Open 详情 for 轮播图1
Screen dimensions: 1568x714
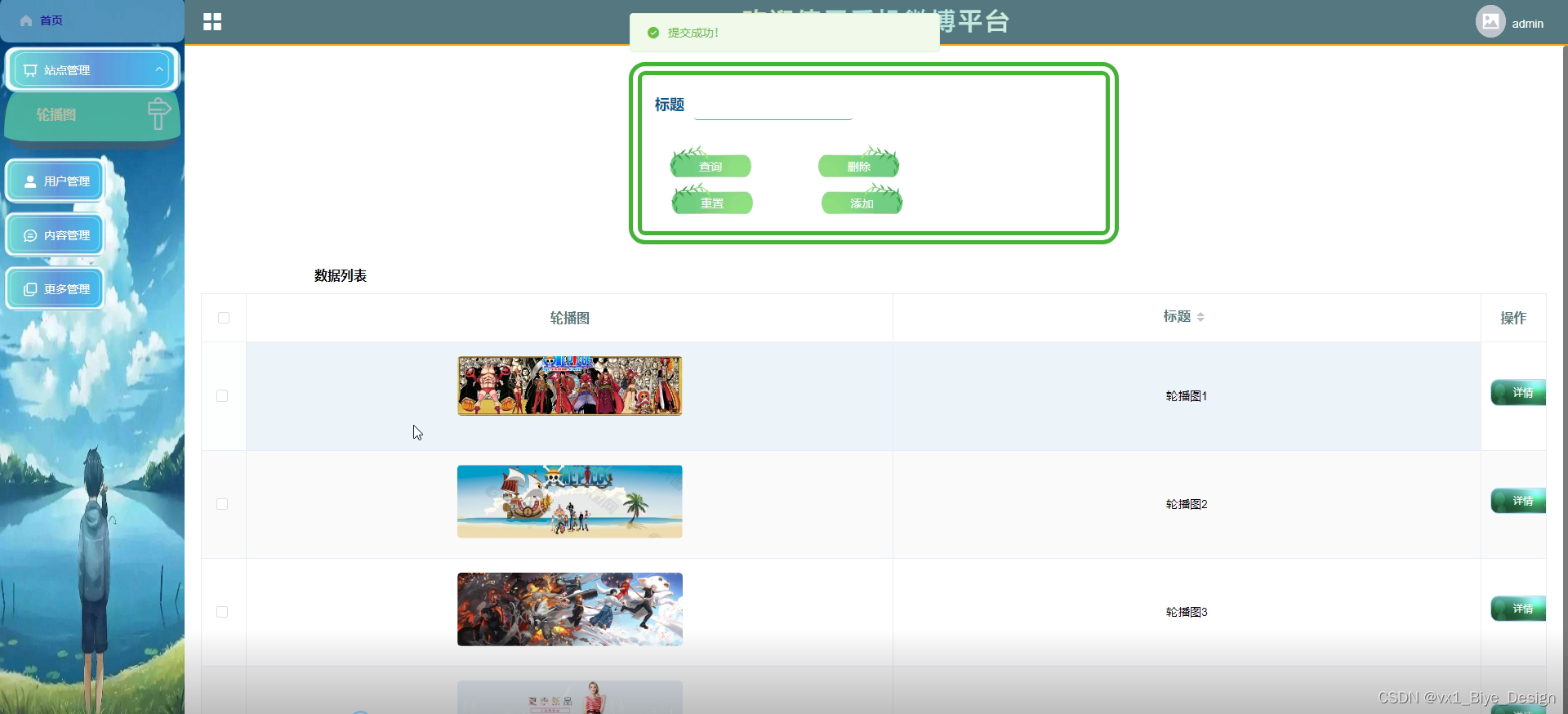1519,393
